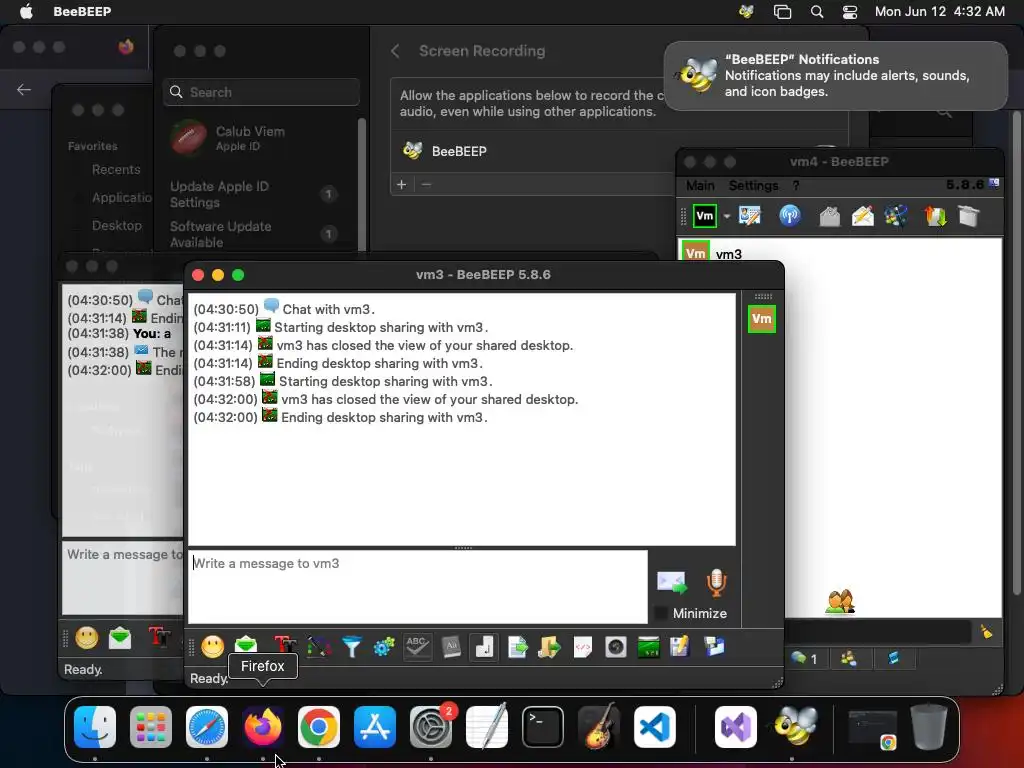Click the funnel filter icon in vm3 chat toolbar
This screenshot has height=768, width=1024.
351,647
